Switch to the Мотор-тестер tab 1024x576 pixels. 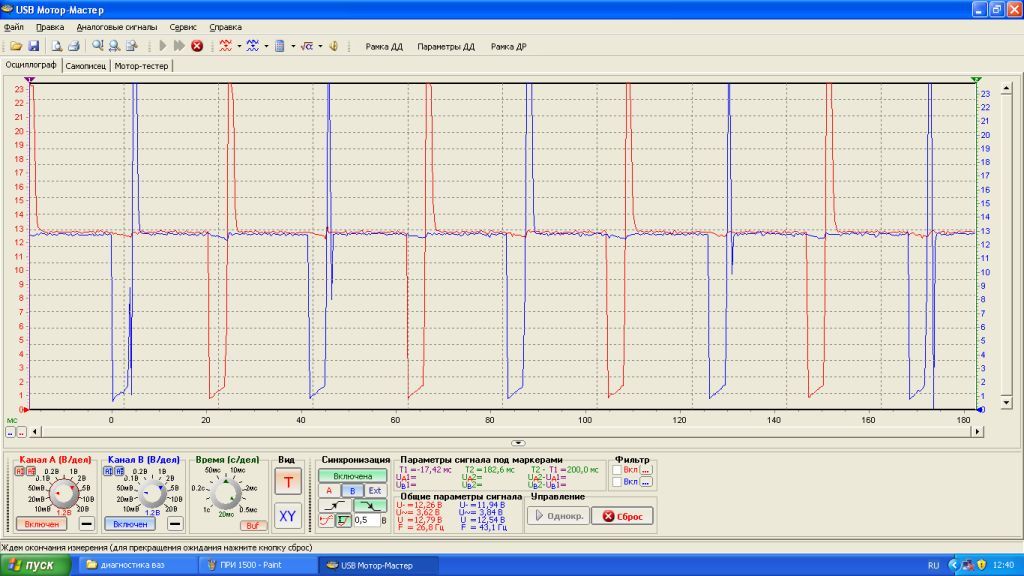point(141,66)
